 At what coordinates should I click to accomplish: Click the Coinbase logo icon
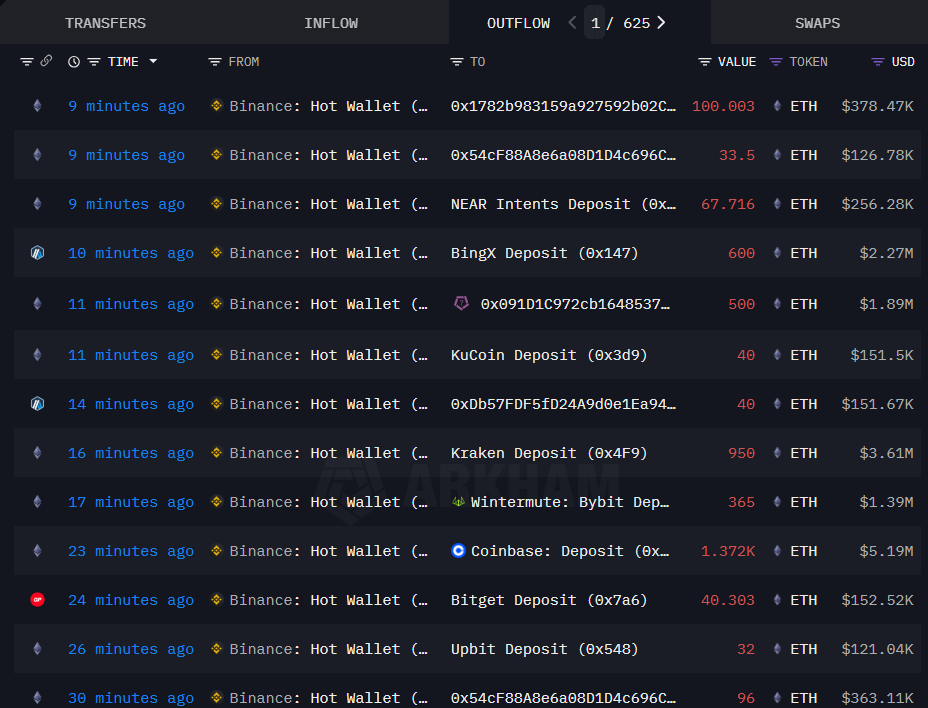pos(458,551)
